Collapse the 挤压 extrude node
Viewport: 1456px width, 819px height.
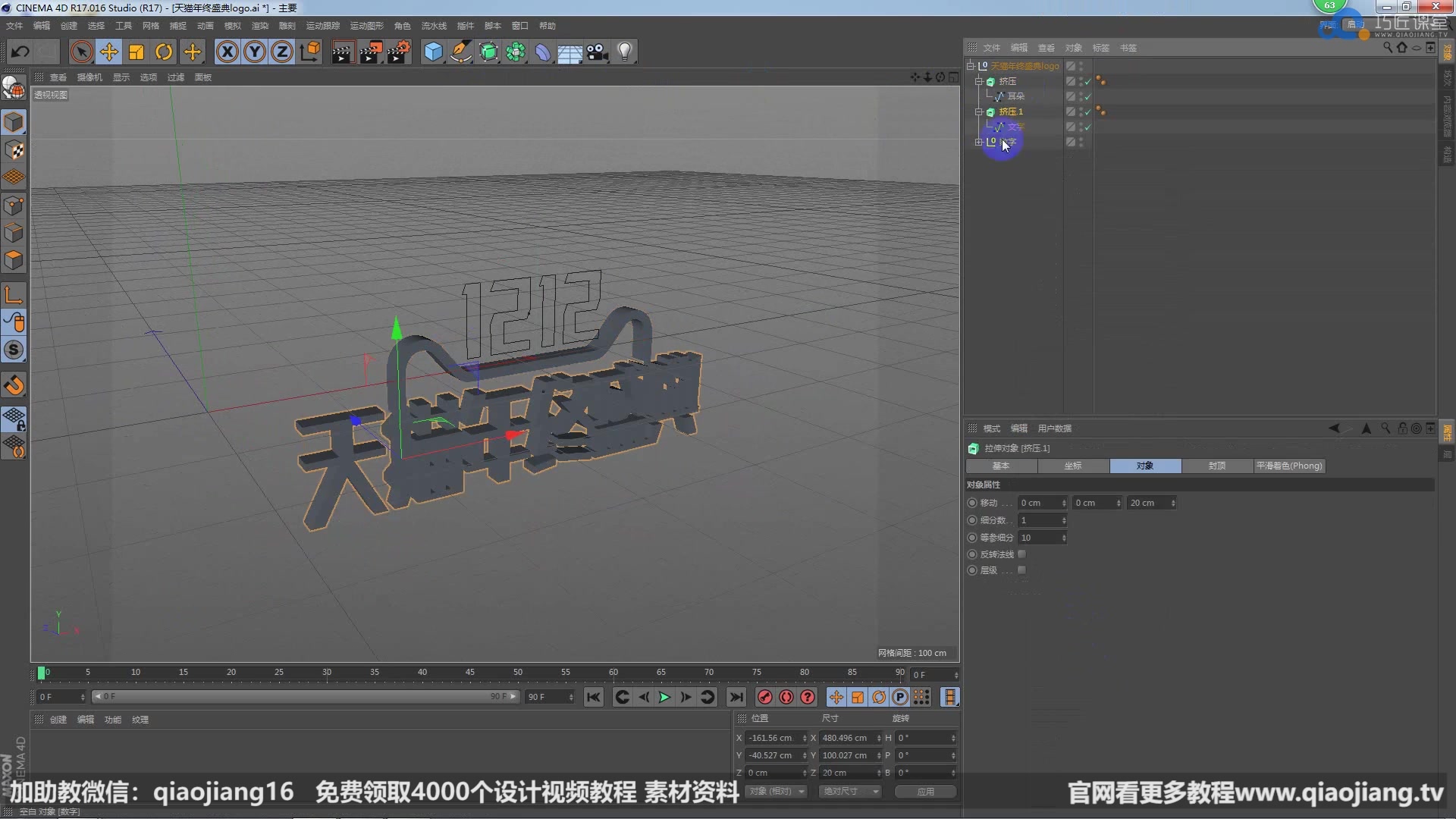[978, 81]
